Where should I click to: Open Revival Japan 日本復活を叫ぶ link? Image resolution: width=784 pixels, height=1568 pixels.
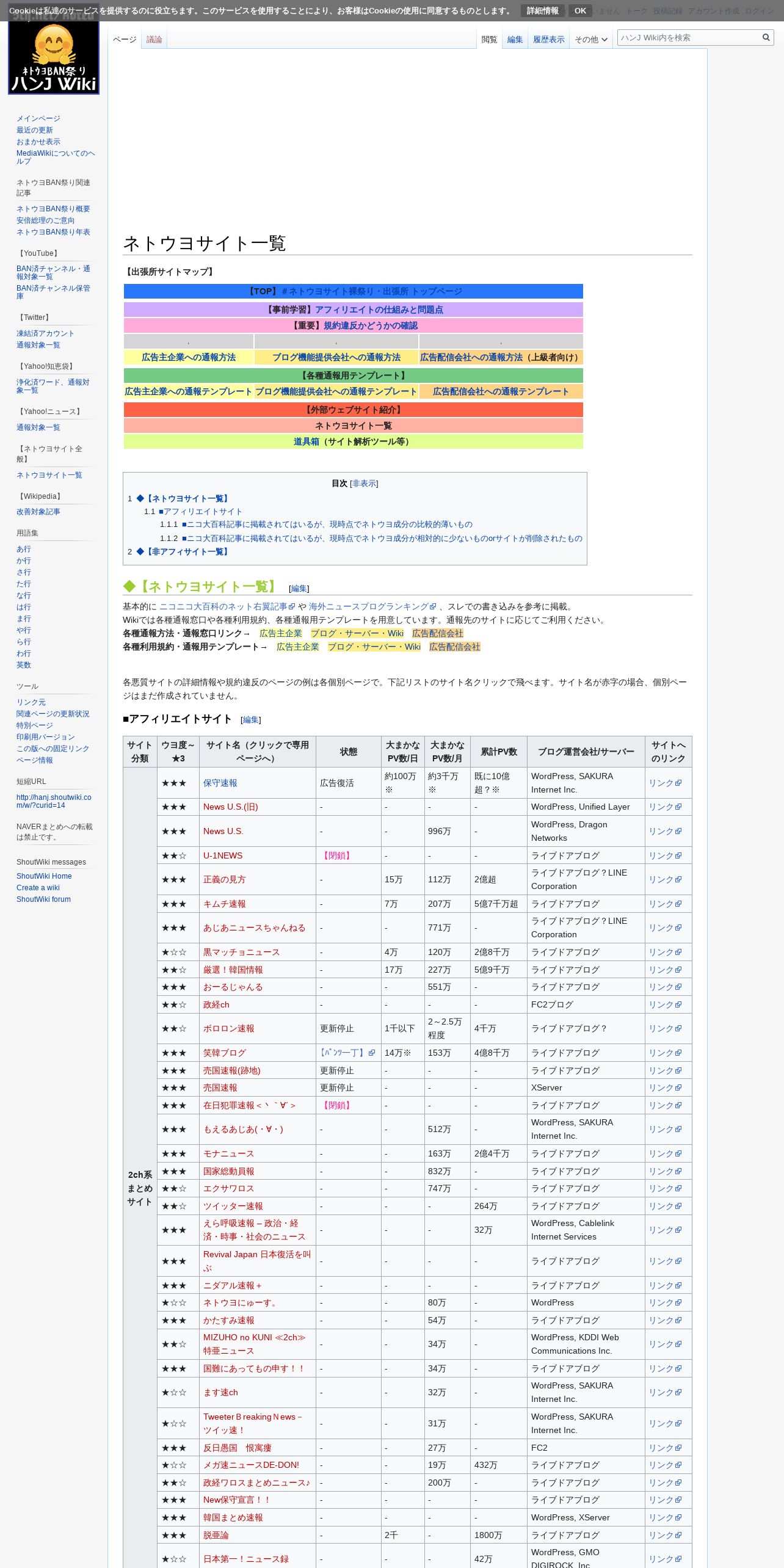click(257, 1261)
